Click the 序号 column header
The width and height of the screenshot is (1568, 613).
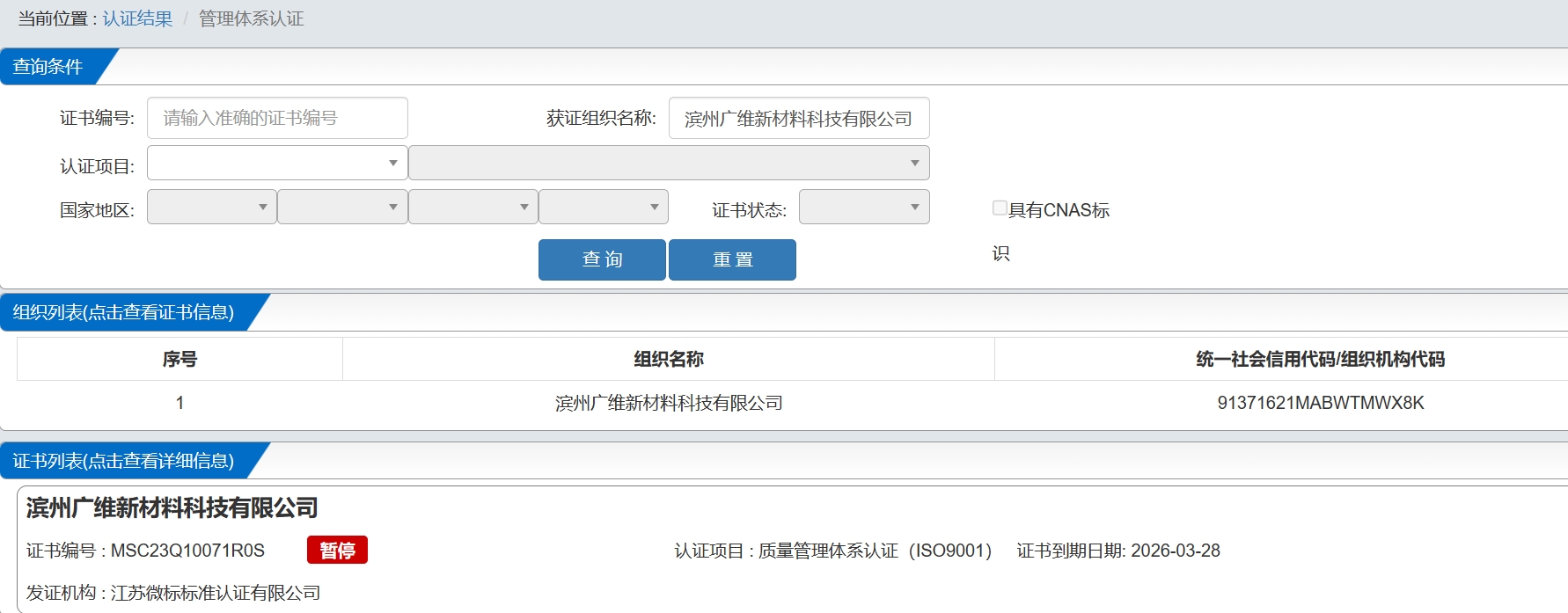coord(180,359)
